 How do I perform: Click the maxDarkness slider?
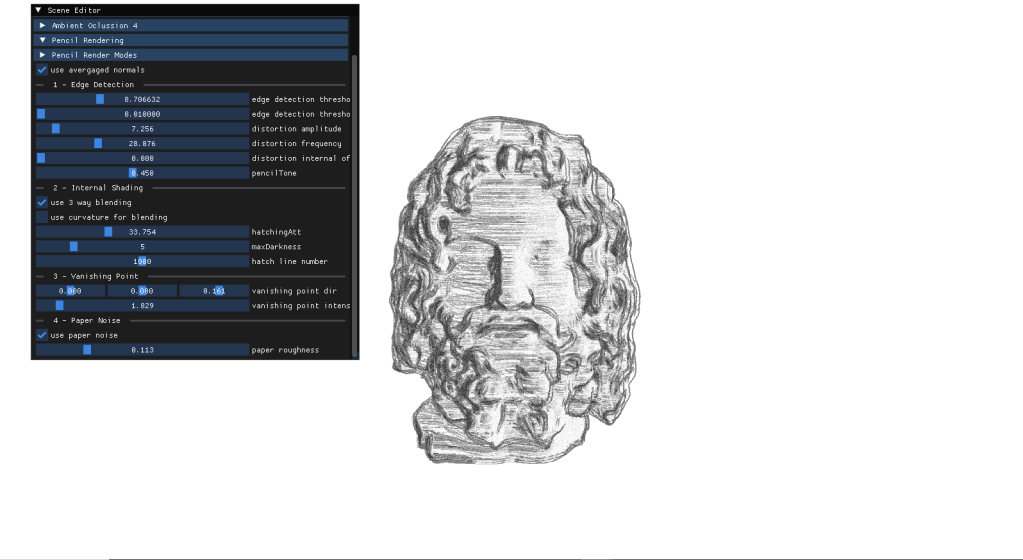[x=142, y=246]
